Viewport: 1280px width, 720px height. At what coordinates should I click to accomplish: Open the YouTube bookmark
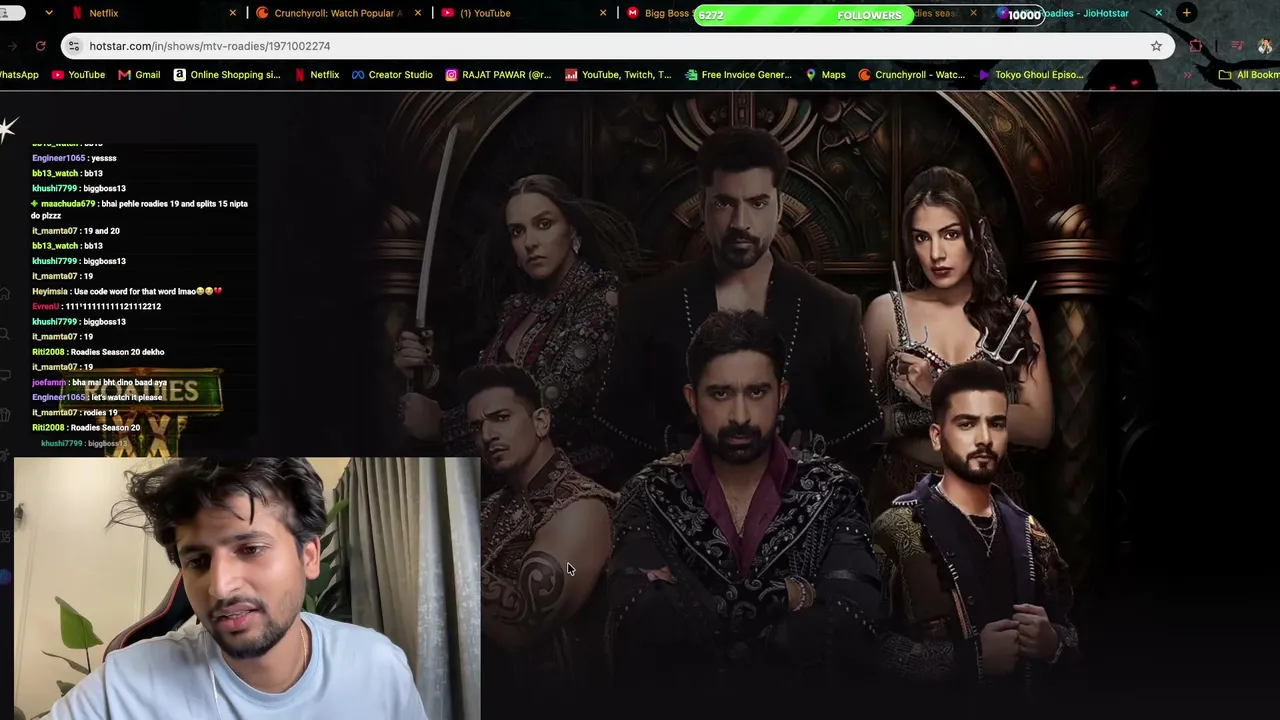78,75
